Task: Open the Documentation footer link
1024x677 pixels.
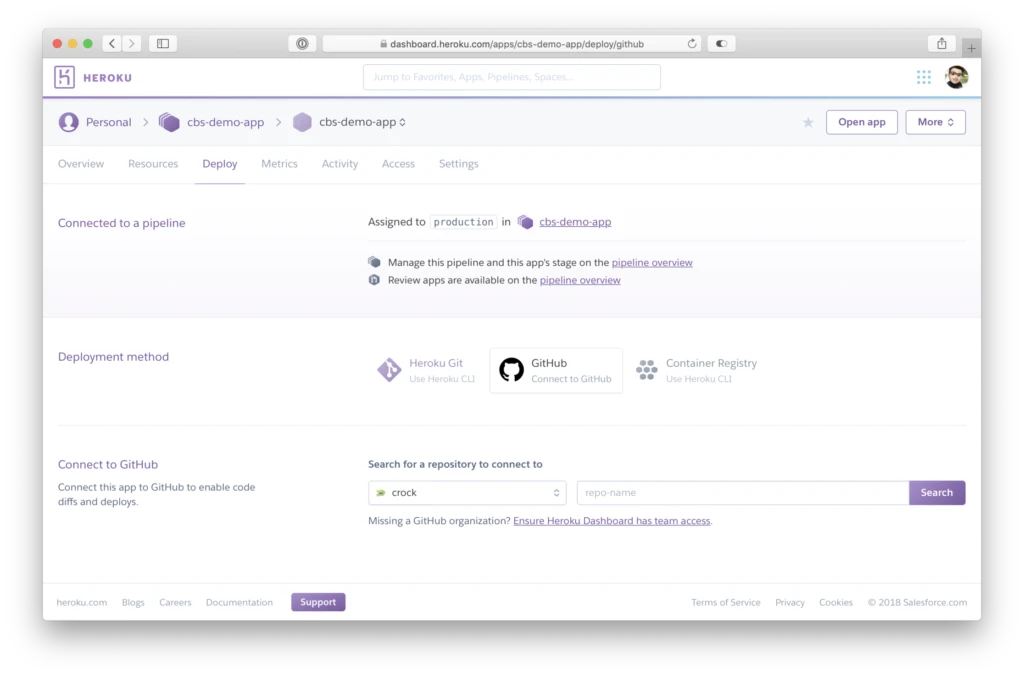Action: pos(239,603)
